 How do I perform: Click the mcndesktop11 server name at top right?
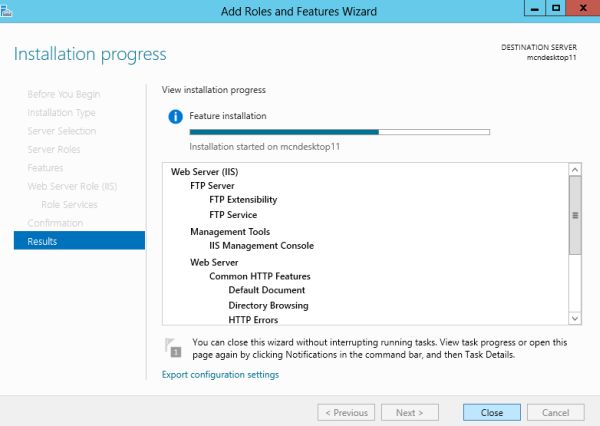coord(551,57)
